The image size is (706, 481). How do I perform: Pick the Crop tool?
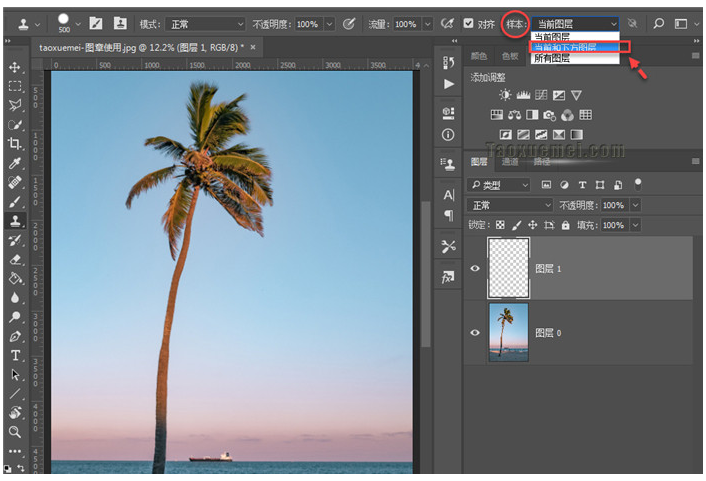[15, 144]
